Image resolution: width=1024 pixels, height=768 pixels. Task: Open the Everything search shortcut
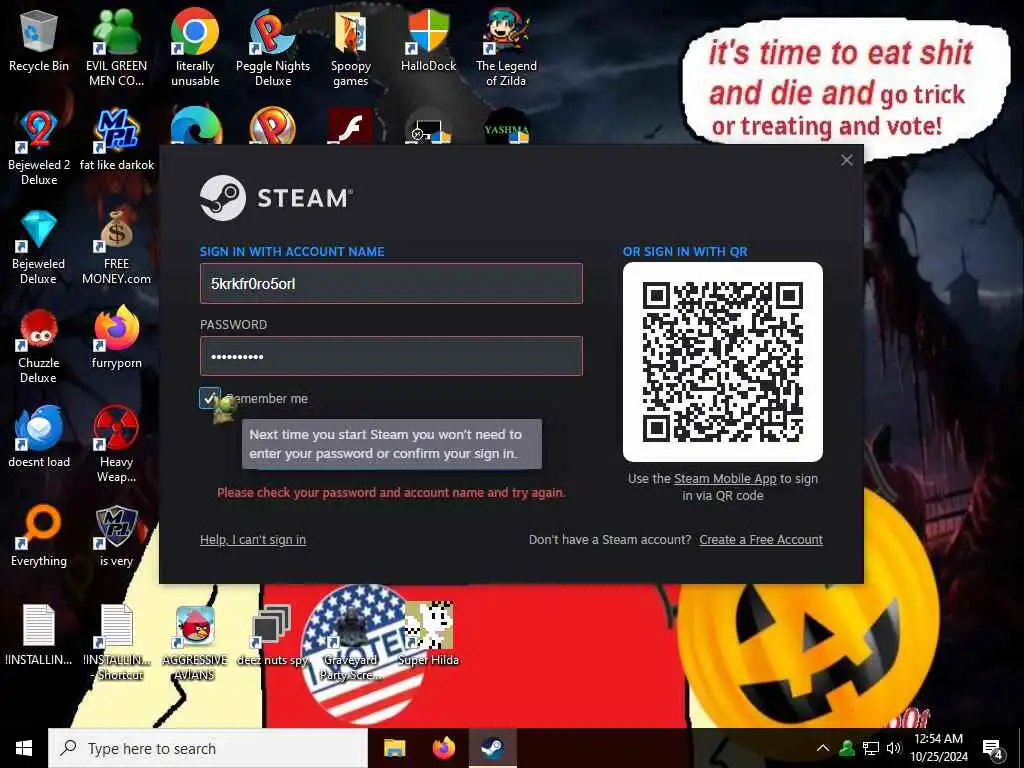[x=39, y=536]
